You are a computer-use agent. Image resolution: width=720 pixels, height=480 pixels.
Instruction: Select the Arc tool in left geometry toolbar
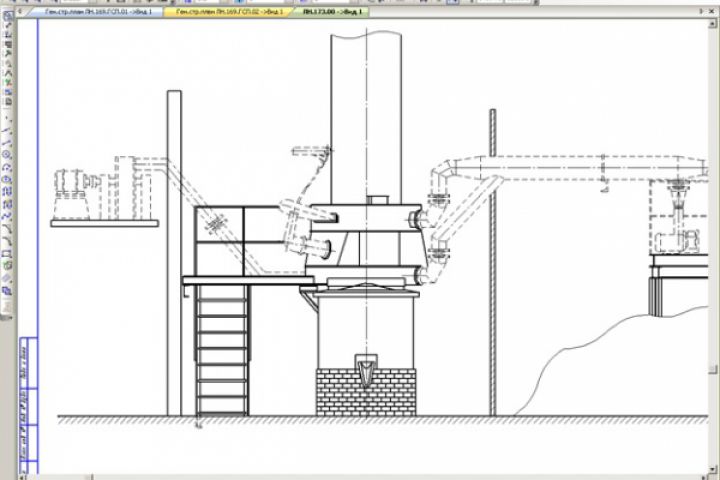pyautogui.click(x=7, y=168)
